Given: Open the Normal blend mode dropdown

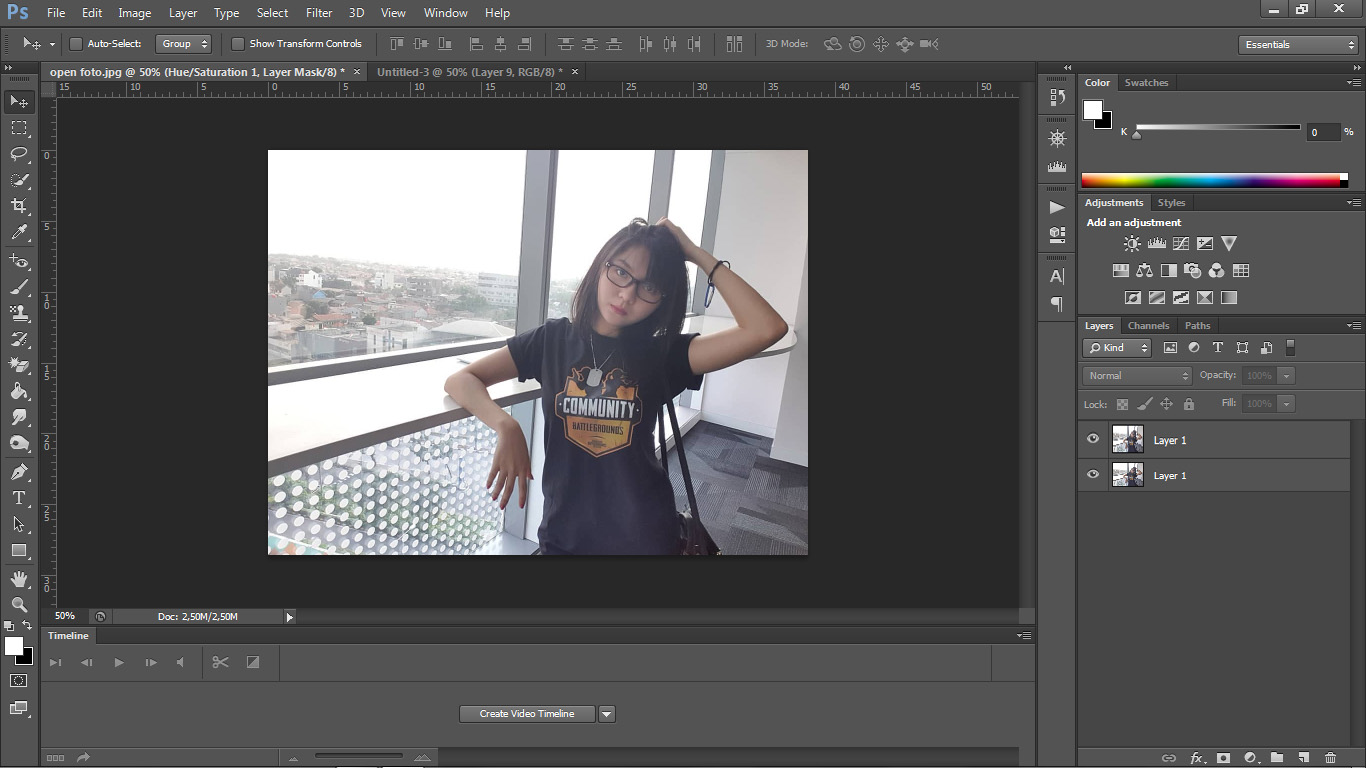Looking at the screenshot, I should 1137,376.
